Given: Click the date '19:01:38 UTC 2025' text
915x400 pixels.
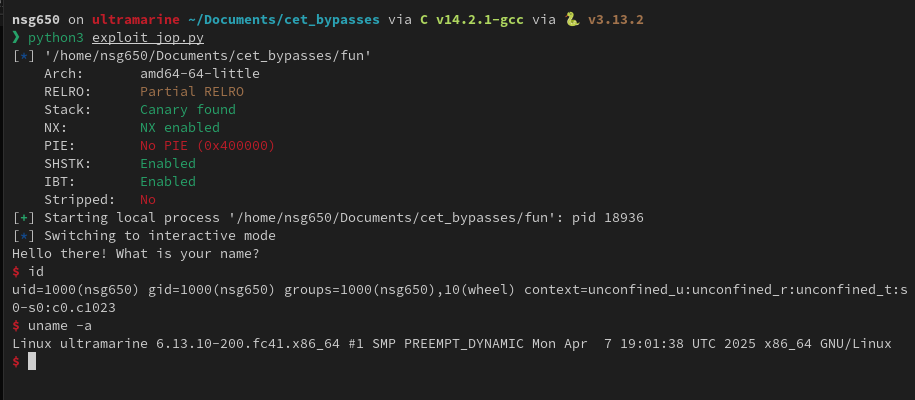Looking at the screenshot, I should (x=687, y=343).
